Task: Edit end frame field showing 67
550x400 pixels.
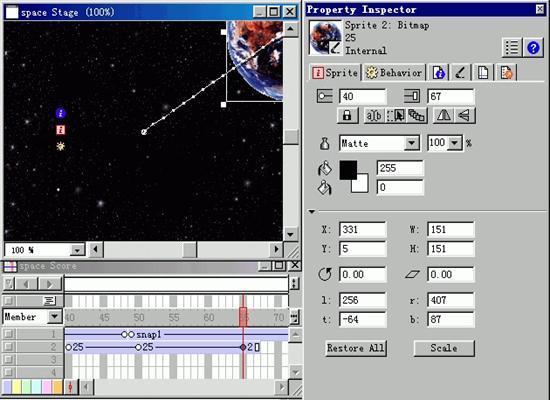Action: pyautogui.click(x=450, y=96)
